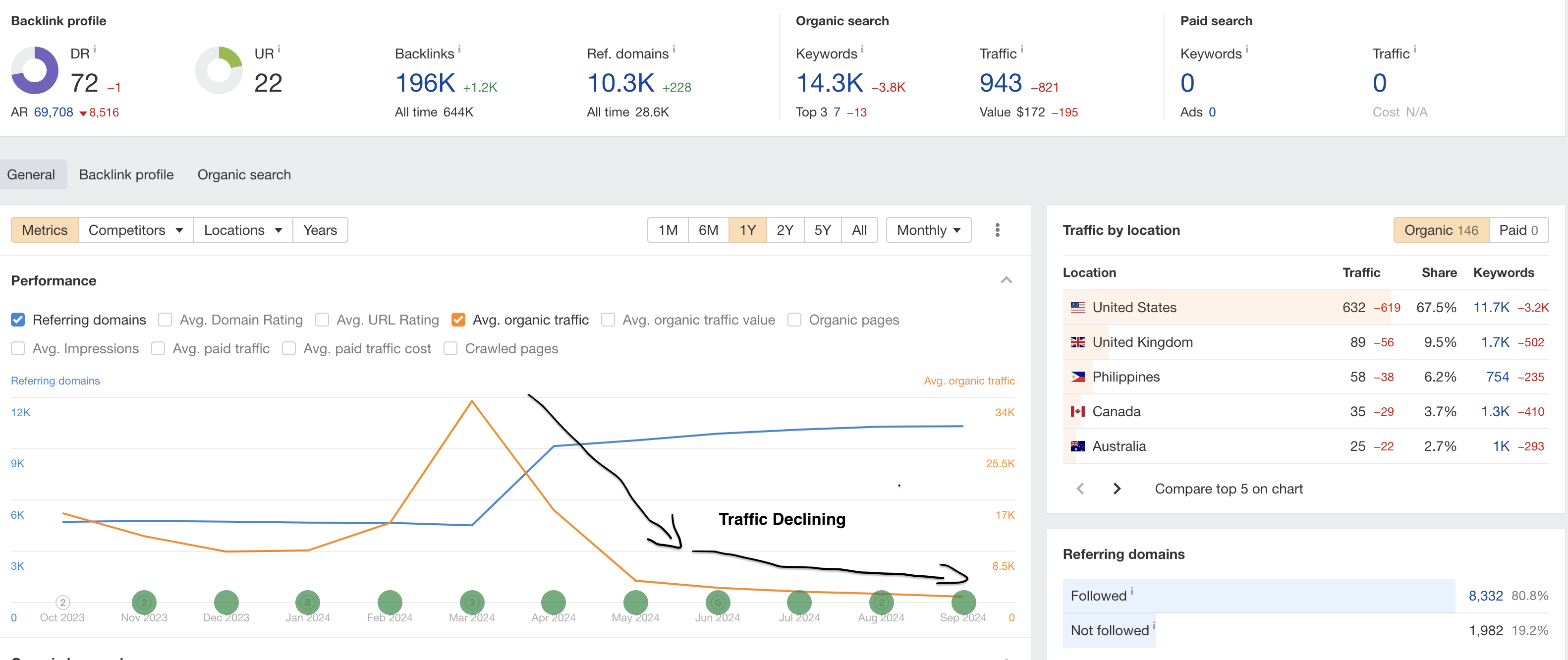Open the 196K backlinks link
1568x660 pixels.
(425, 83)
